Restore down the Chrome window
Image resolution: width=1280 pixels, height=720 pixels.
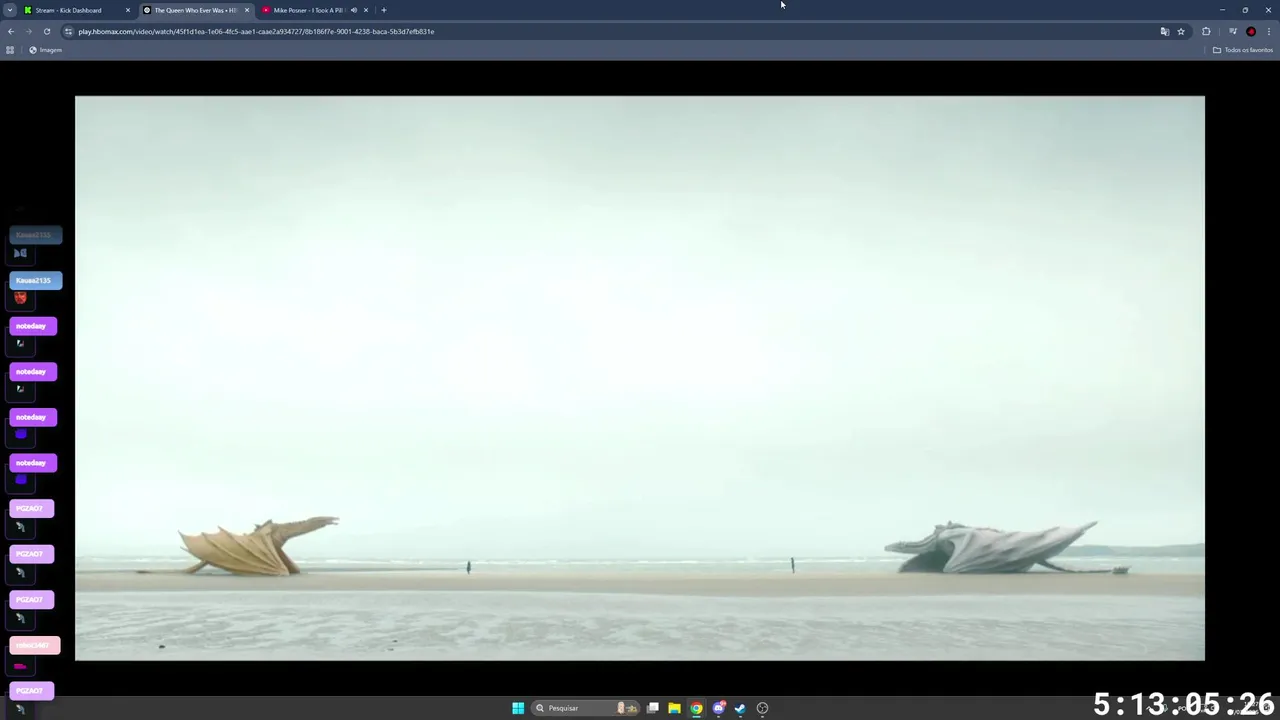click(1245, 10)
